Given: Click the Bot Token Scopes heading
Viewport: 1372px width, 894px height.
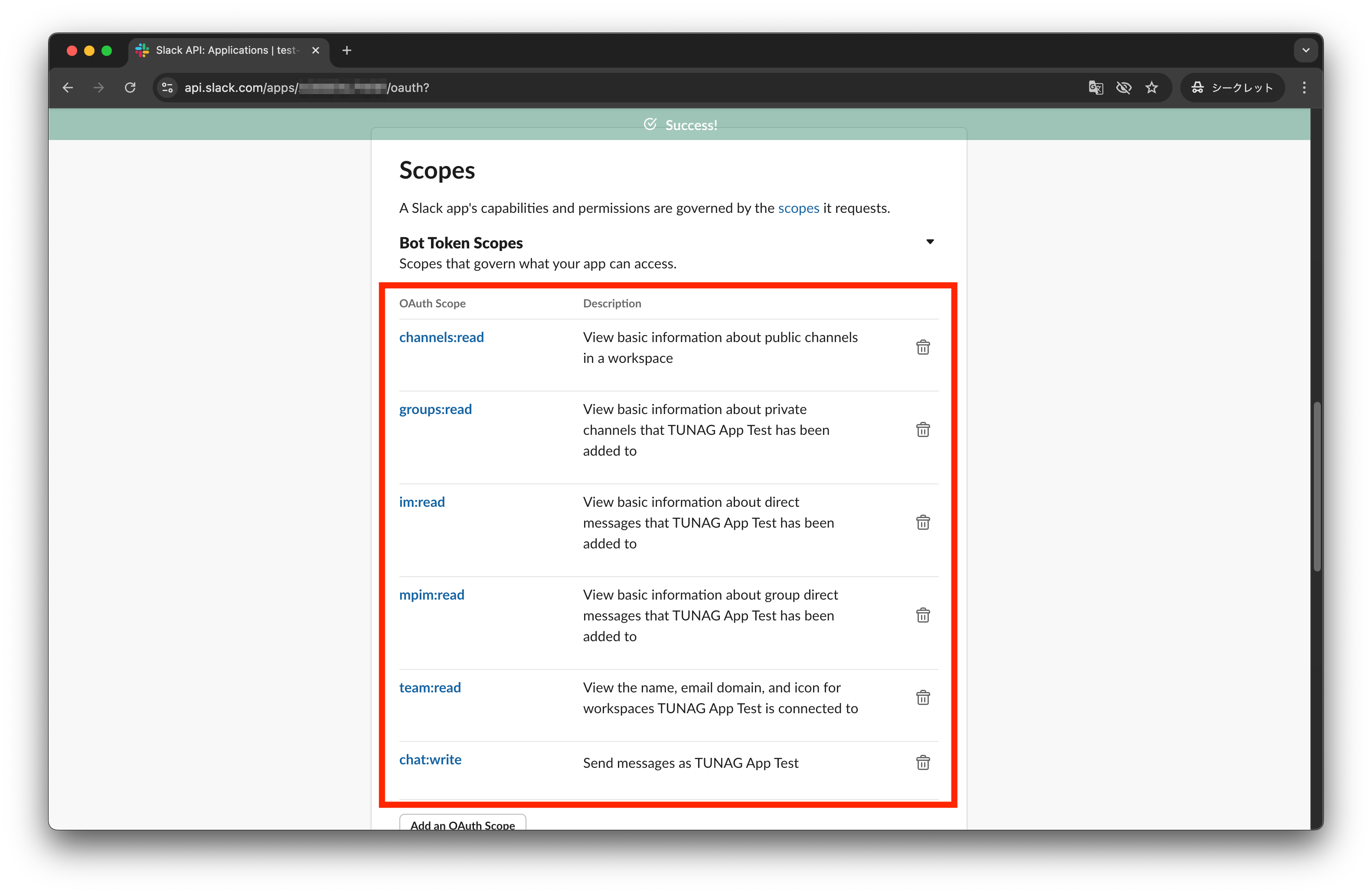Looking at the screenshot, I should coord(461,243).
